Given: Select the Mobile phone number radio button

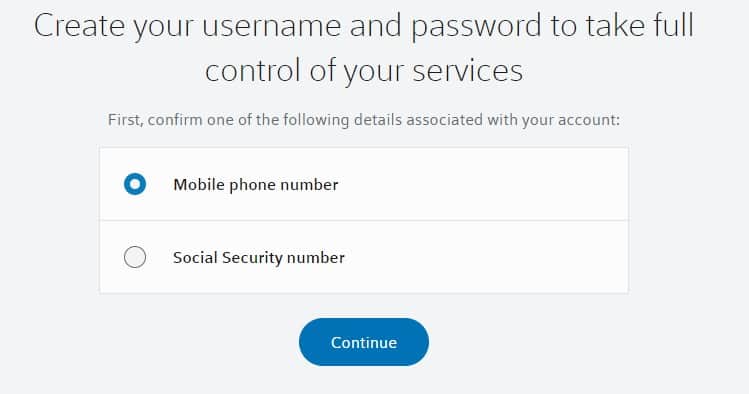Looking at the screenshot, I should tap(135, 184).
